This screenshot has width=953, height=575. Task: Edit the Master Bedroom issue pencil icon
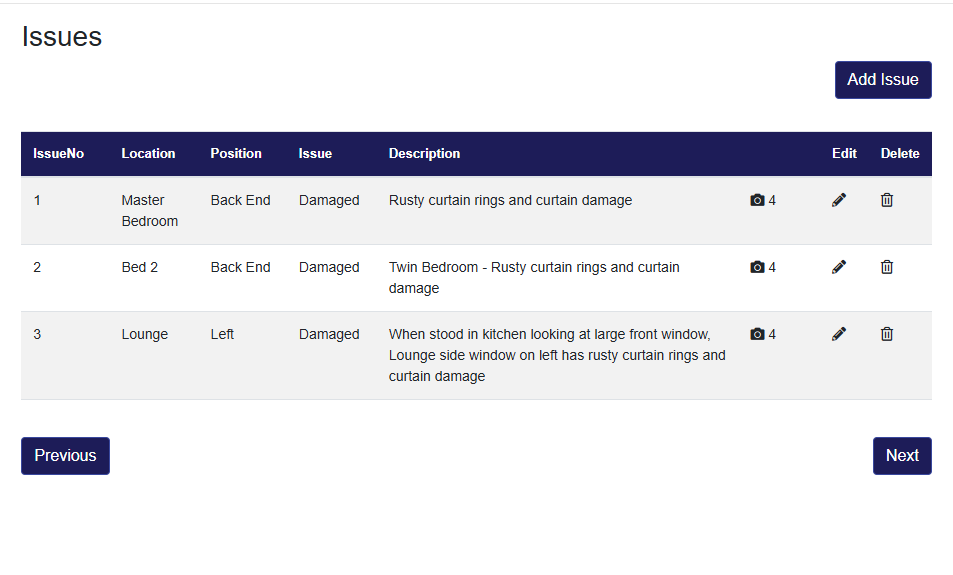[x=839, y=200]
